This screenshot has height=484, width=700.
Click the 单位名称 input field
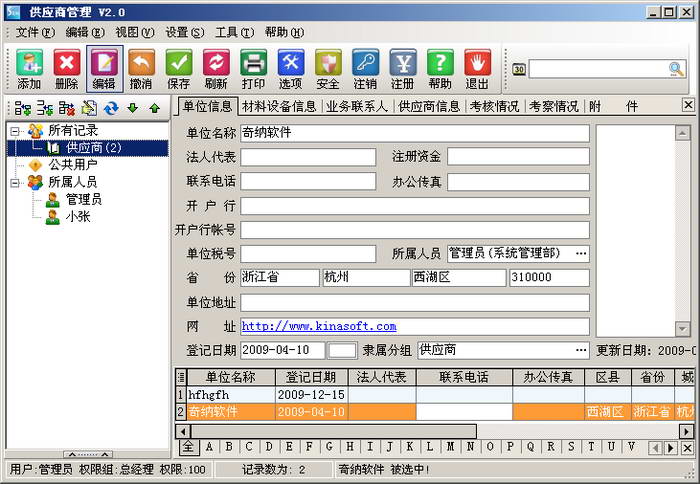pyautogui.click(x=415, y=133)
